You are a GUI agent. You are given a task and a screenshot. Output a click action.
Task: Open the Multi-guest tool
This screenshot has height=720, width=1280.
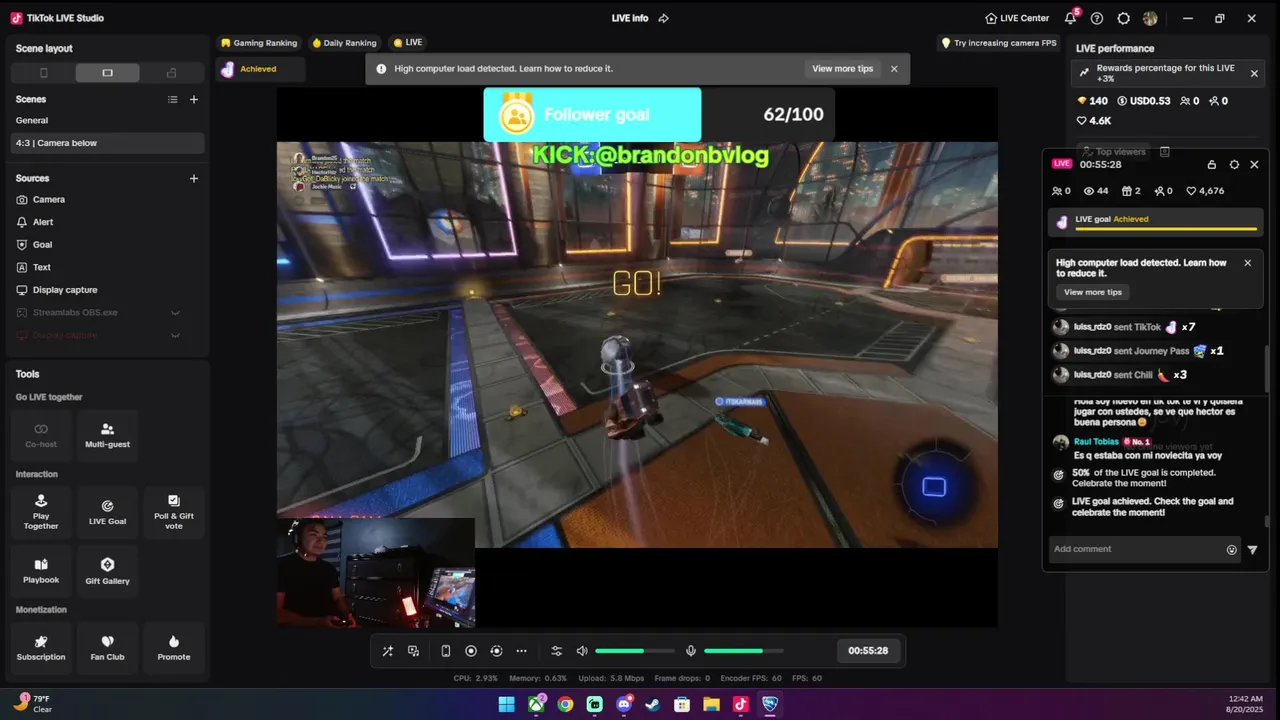point(107,435)
